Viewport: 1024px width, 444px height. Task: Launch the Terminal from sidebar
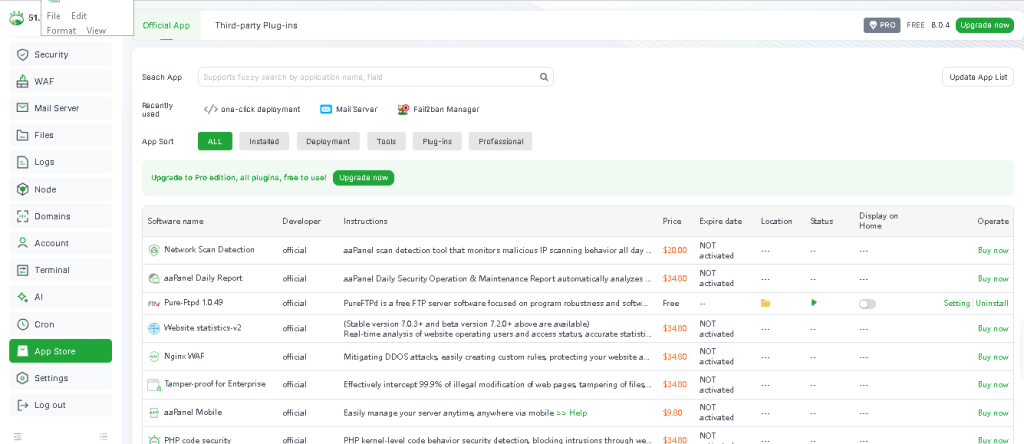pyautogui.click(x=60, y=270)
